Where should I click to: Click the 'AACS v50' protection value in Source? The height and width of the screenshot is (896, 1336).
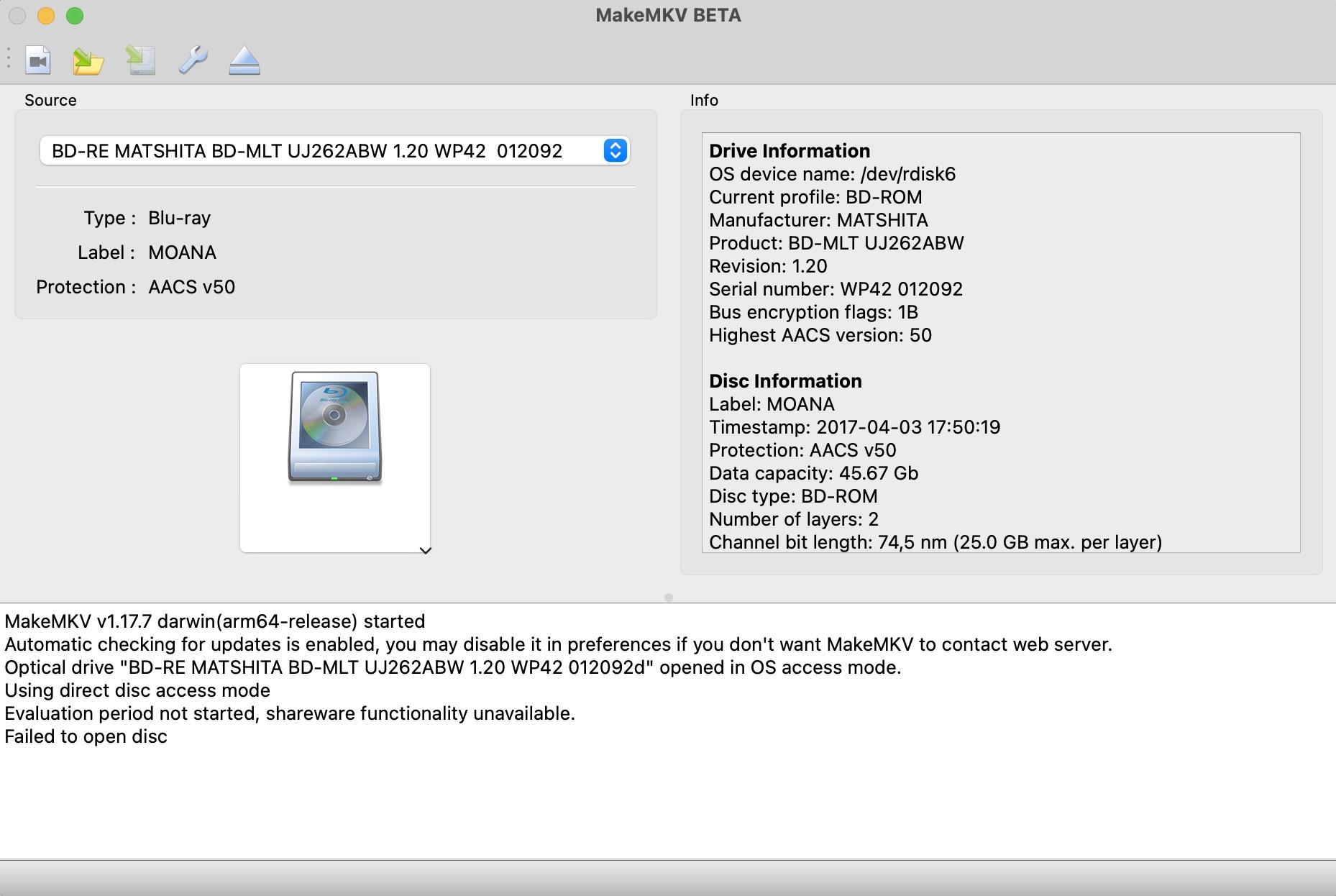pyautogui.click(x=191, y=287)
